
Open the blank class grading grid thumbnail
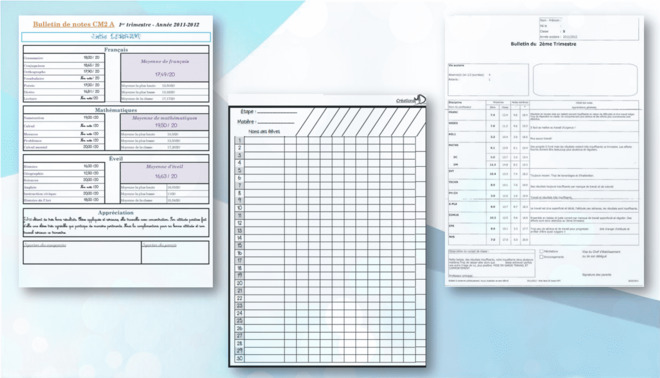click(x=327, y=231)
